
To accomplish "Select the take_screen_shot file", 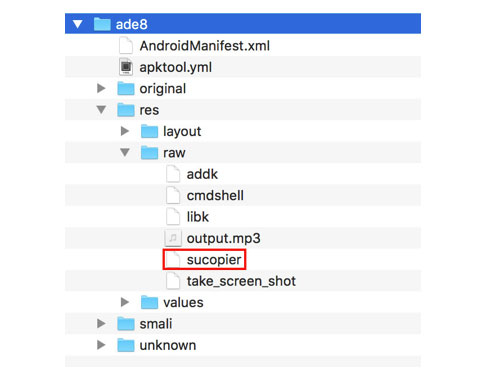I will [243, 281].
